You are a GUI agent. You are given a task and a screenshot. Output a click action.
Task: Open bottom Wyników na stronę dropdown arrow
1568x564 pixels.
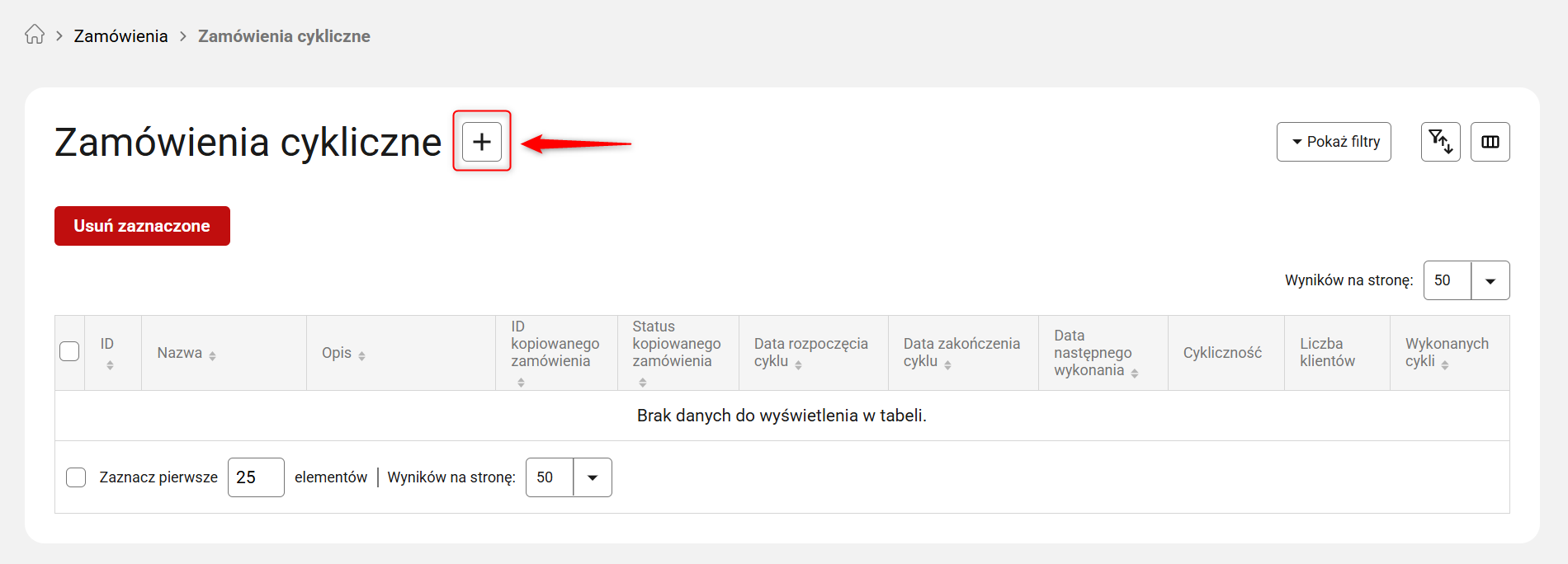[592, 477]
